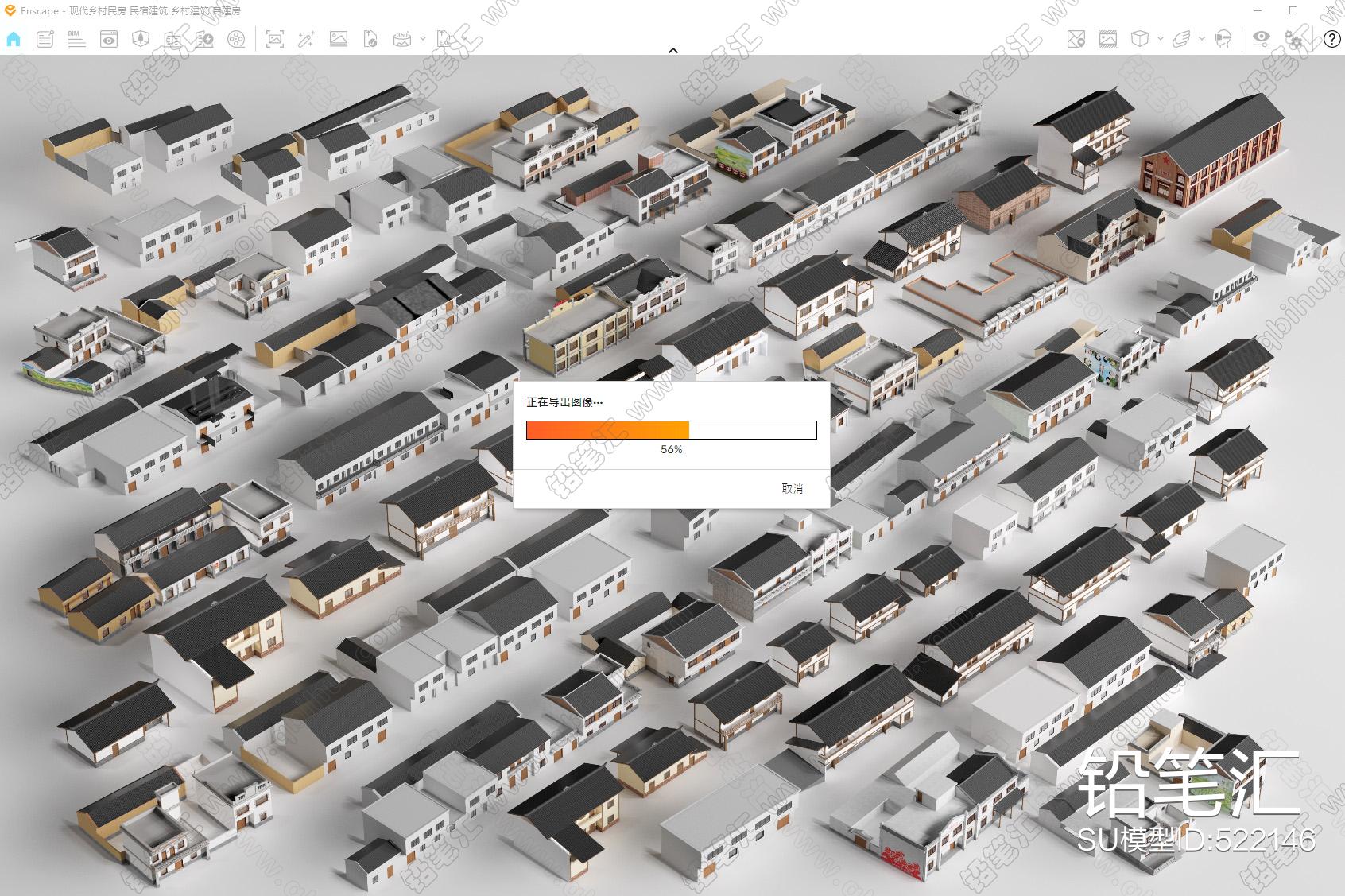Open general settings gears icon

tap(1295, 38)
